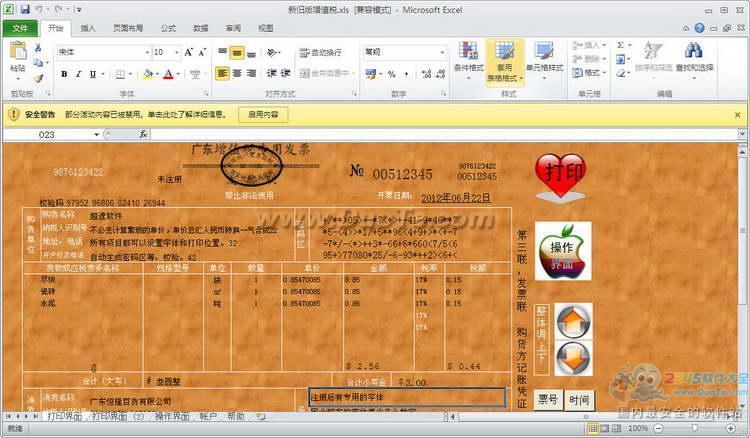This screenshot has height=438, width=750.
Task: Click Enable Content security button
Action: [263, 115]
